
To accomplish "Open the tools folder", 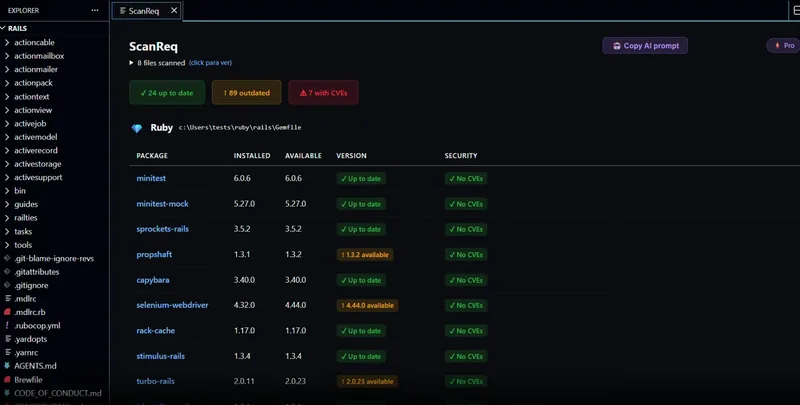I will (x=23, y=245).
